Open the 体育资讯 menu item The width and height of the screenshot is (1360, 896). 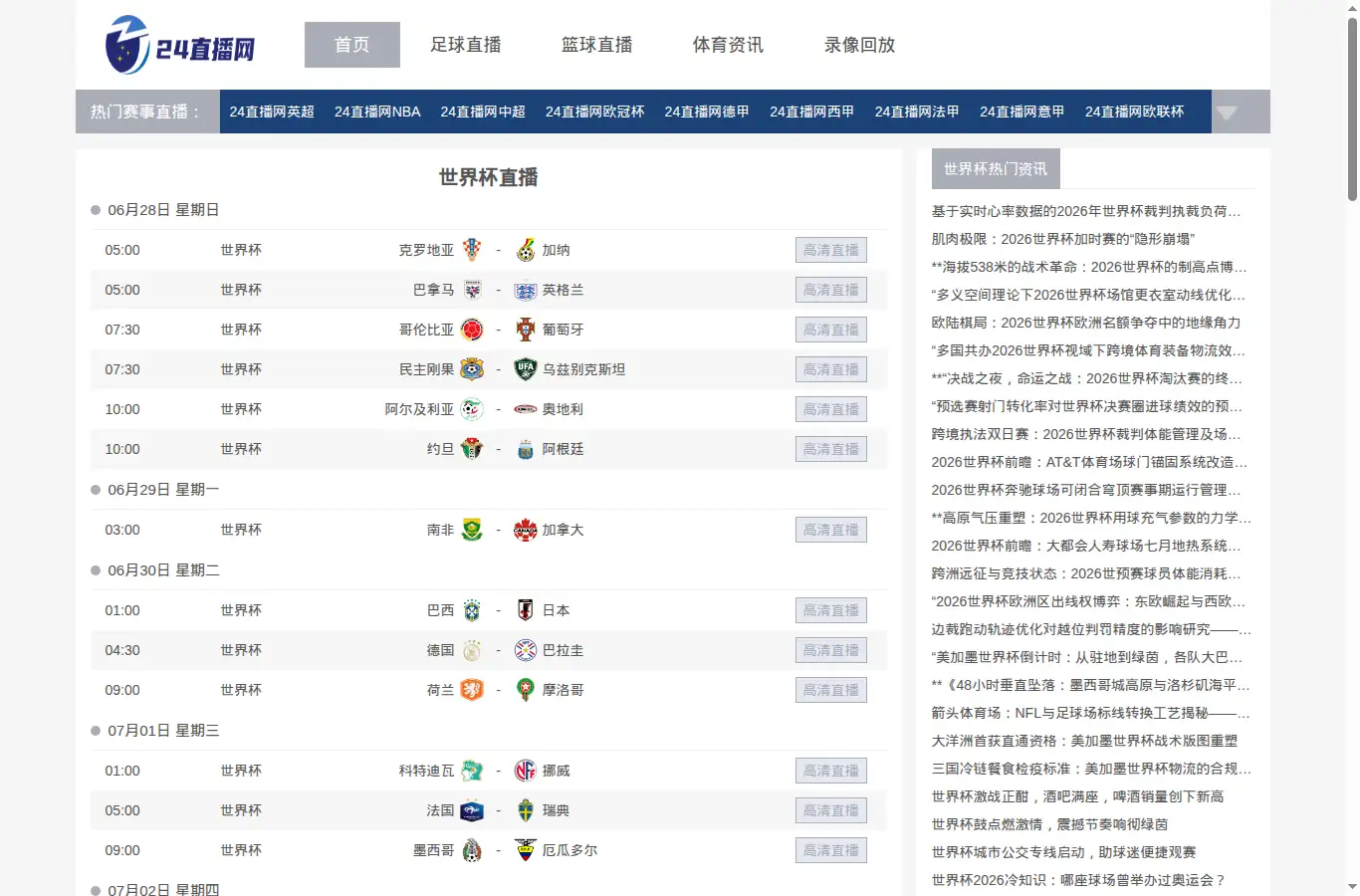pyautogui.click(x=729, y=45)
